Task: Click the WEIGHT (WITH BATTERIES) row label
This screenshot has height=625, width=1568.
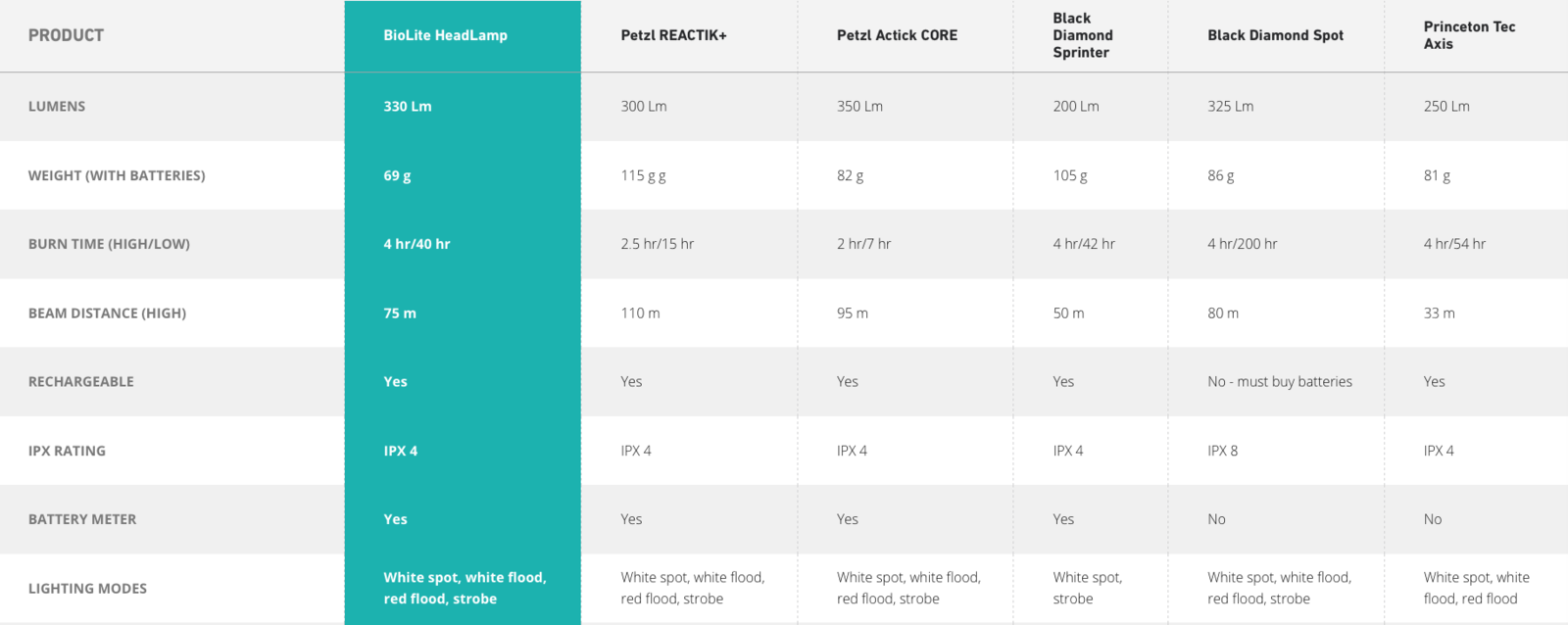Action: point(117,175)
